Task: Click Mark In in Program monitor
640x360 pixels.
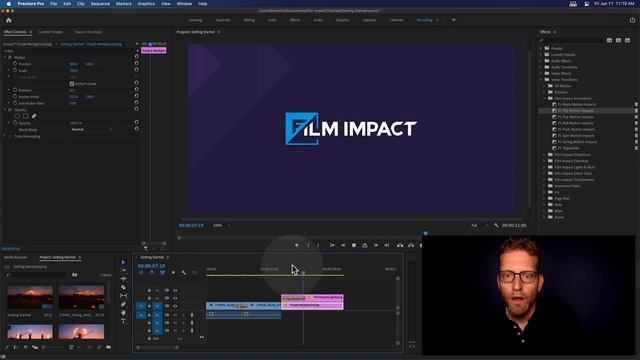Action: click(x=308, y=245)
